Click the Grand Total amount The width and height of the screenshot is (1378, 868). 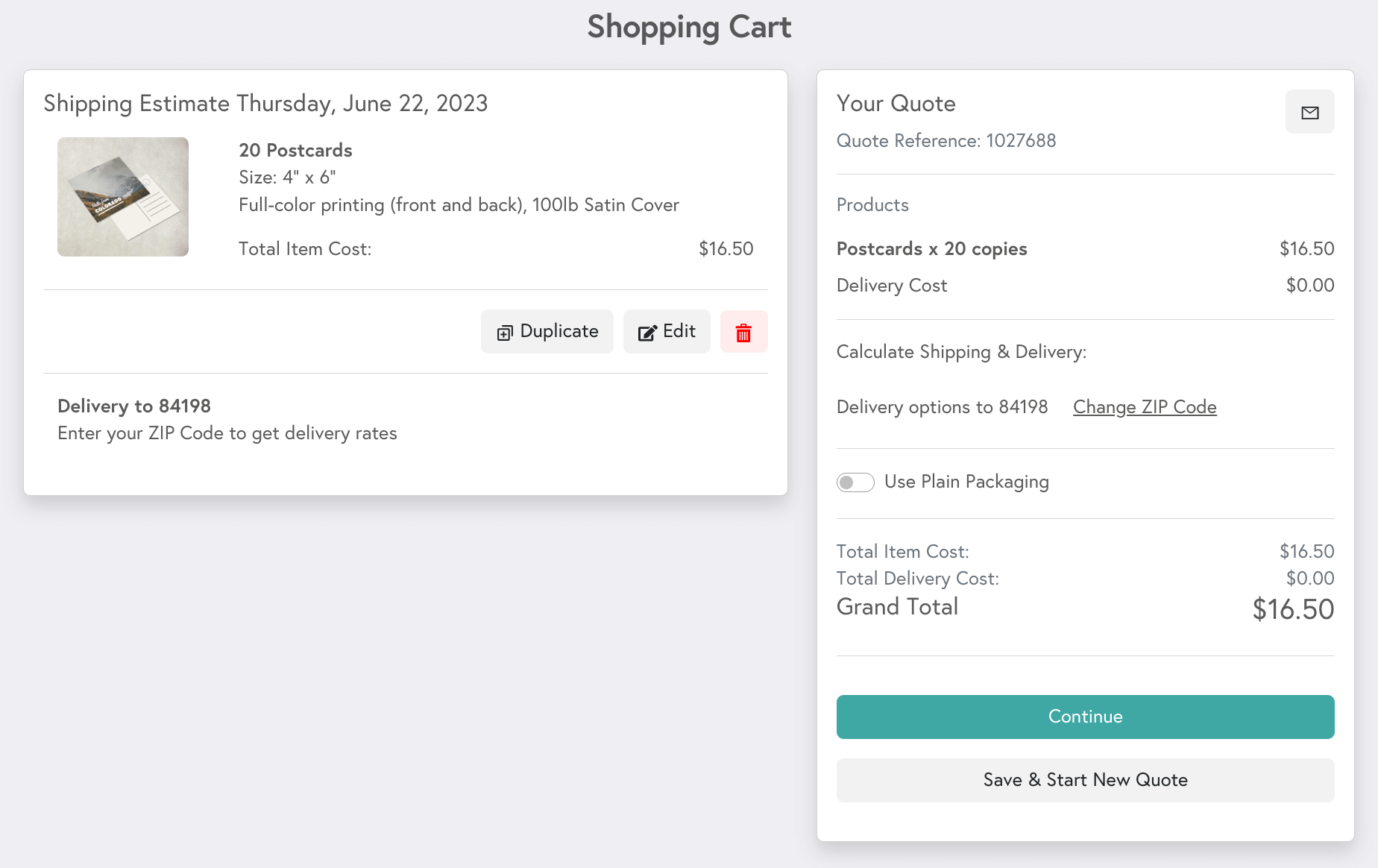pyautogui.click(x=1293, y=609)
